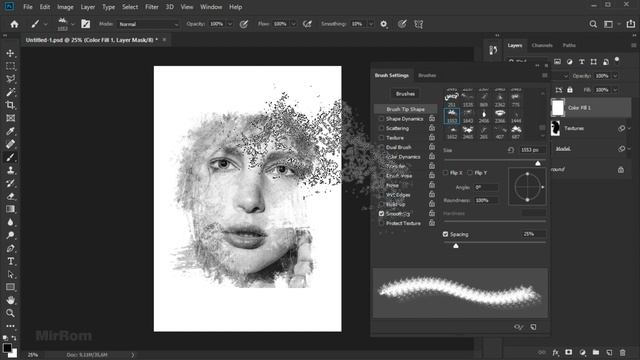Click the Home icon in options bar
The height and width of the screenshot is (360, 640).
click(x=14, y=24)
